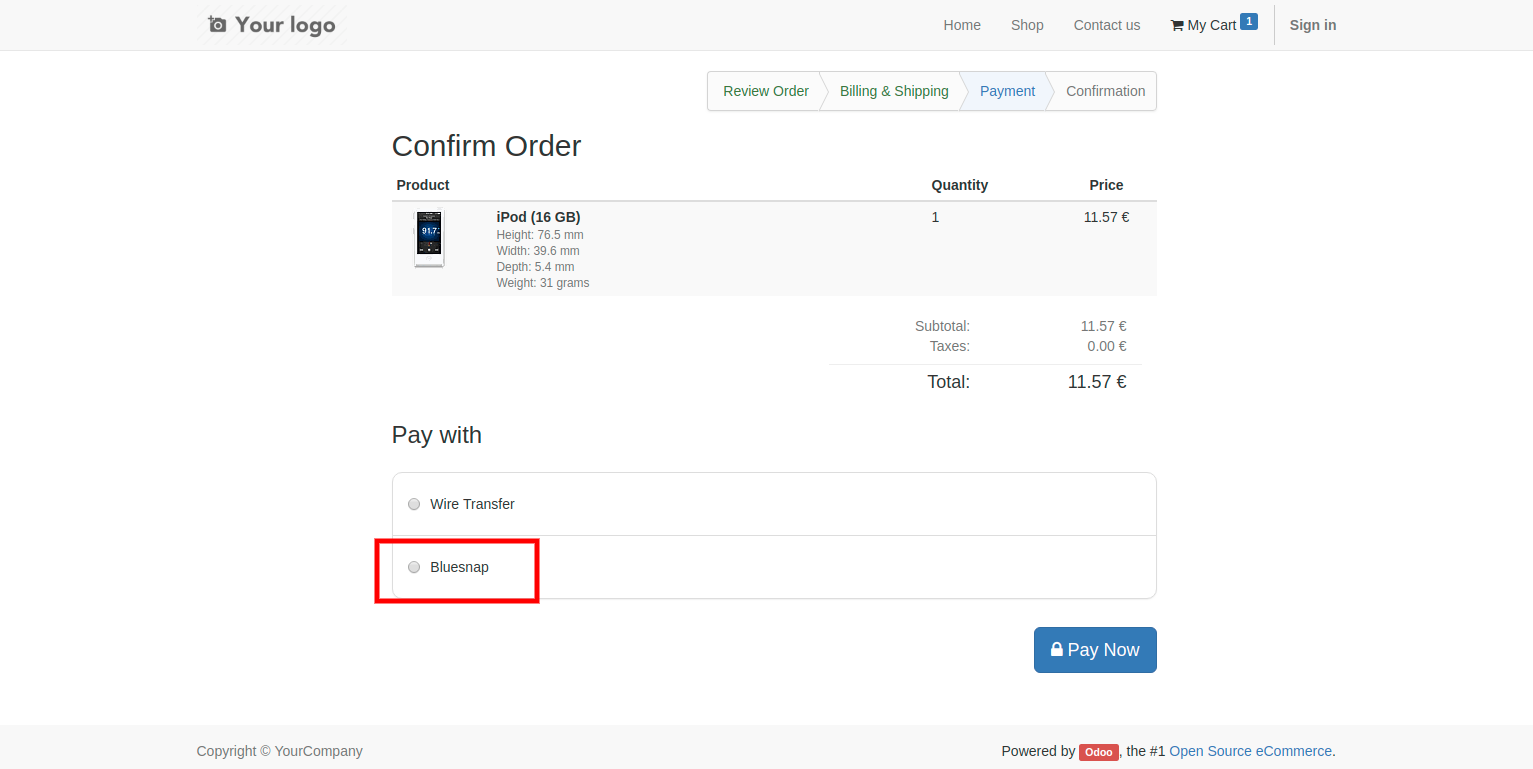Viewport: 1533px width, 769px height.
Task: Click the Pay with heading
Action: point(437,435)
